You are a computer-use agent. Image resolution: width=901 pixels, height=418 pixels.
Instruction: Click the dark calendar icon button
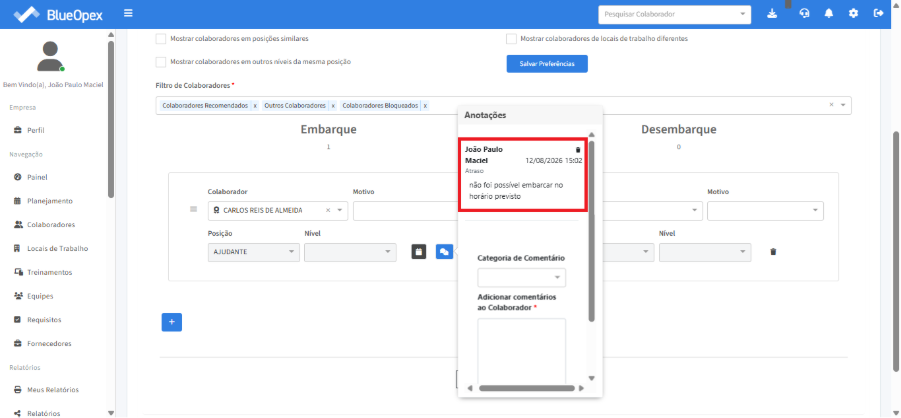(x=419, y=252)
